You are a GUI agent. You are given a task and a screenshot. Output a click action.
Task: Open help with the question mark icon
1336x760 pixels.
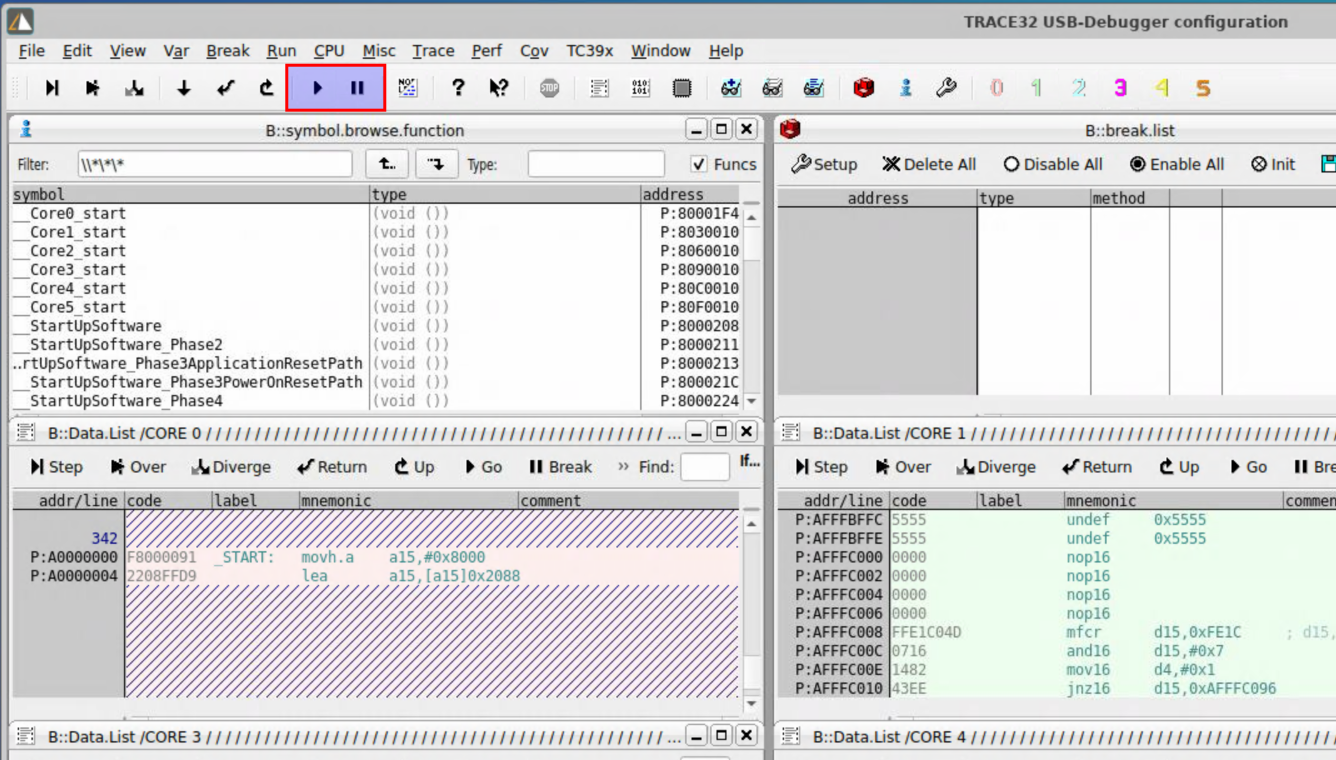click(x=458, y=88)
